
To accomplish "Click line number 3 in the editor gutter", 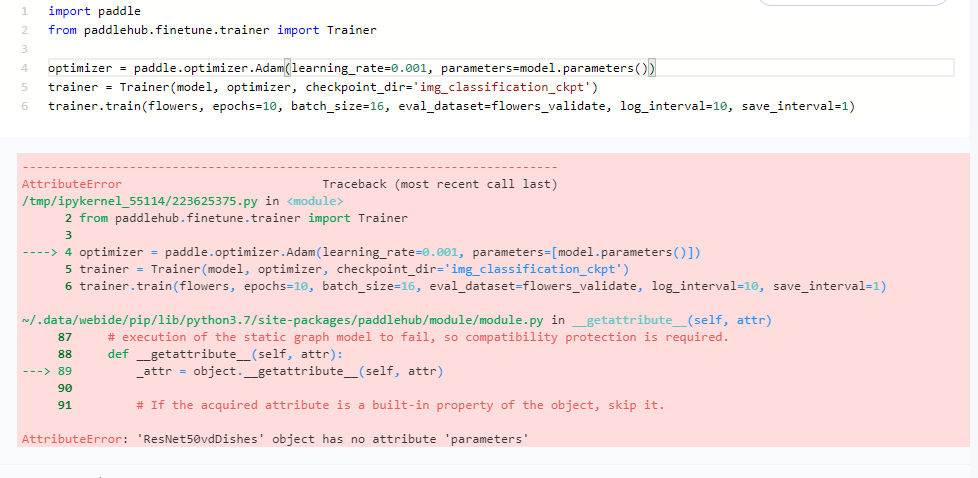I will pos(24,49).
